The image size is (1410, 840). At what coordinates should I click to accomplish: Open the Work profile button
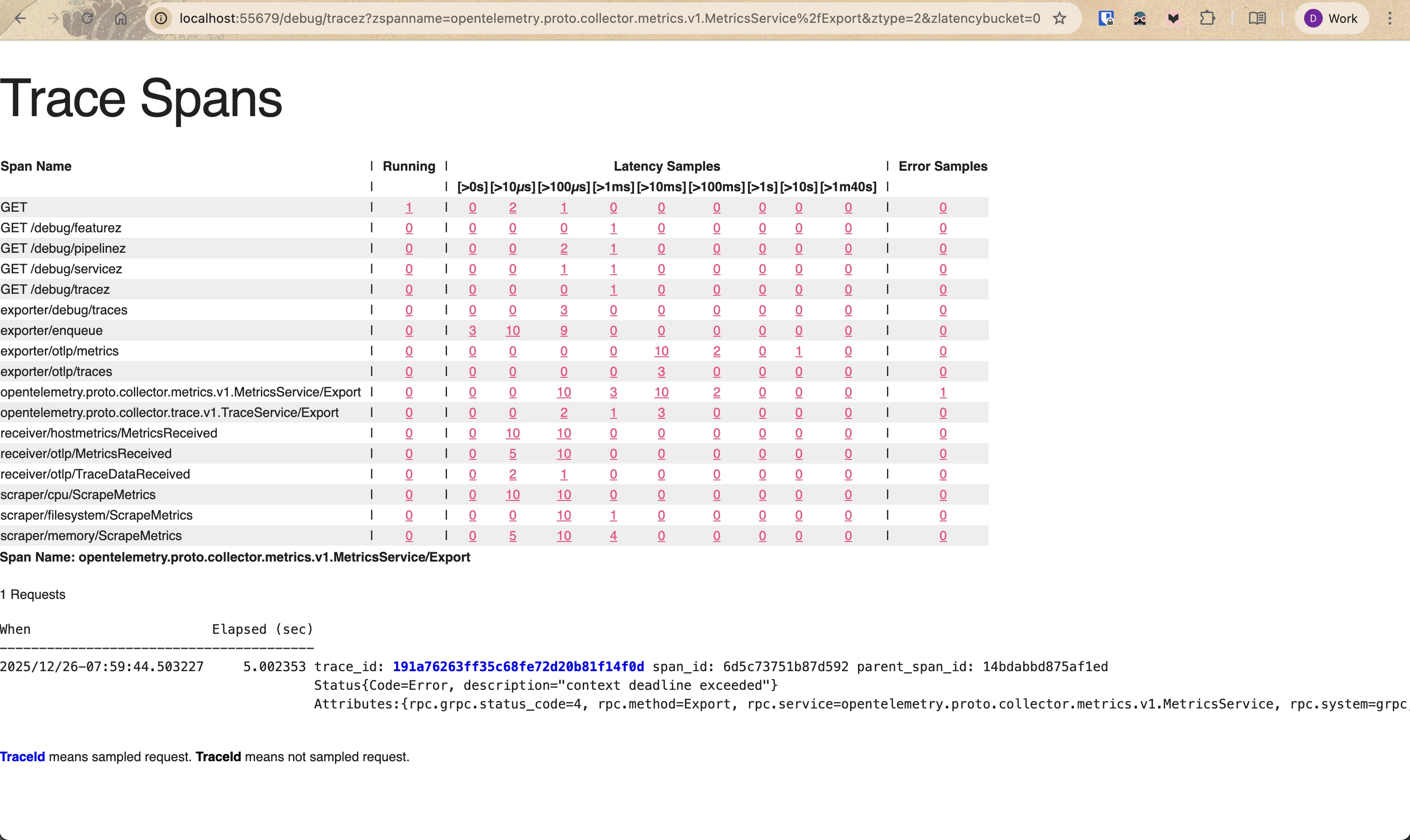click(1331, 18)
